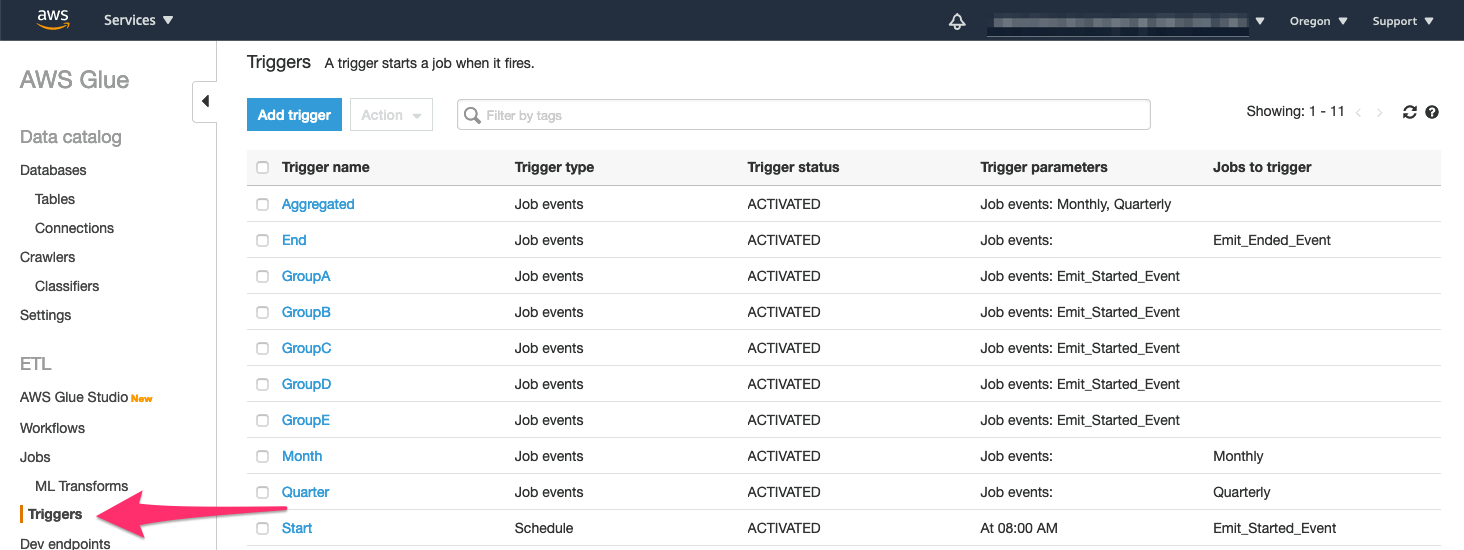Screen dimensions: 1464x550
Task: Open ML Transforms in the sidebar
Action: click(x=81, y=486)
